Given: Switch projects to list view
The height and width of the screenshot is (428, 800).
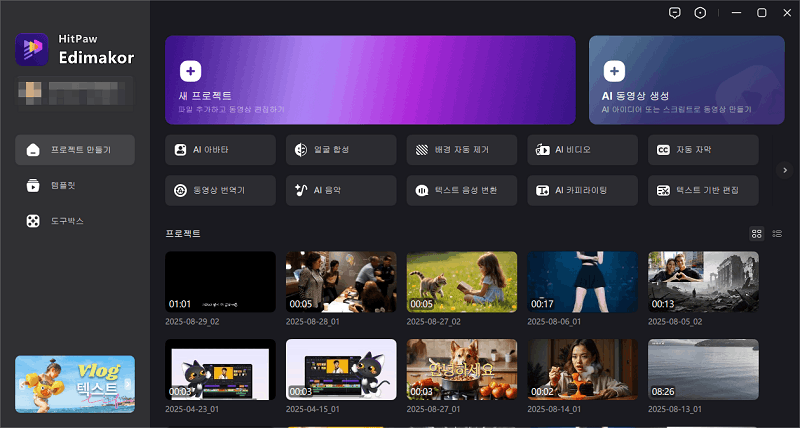Looking at the screenshot, I should pyautogui.click(x=777, y=233).
